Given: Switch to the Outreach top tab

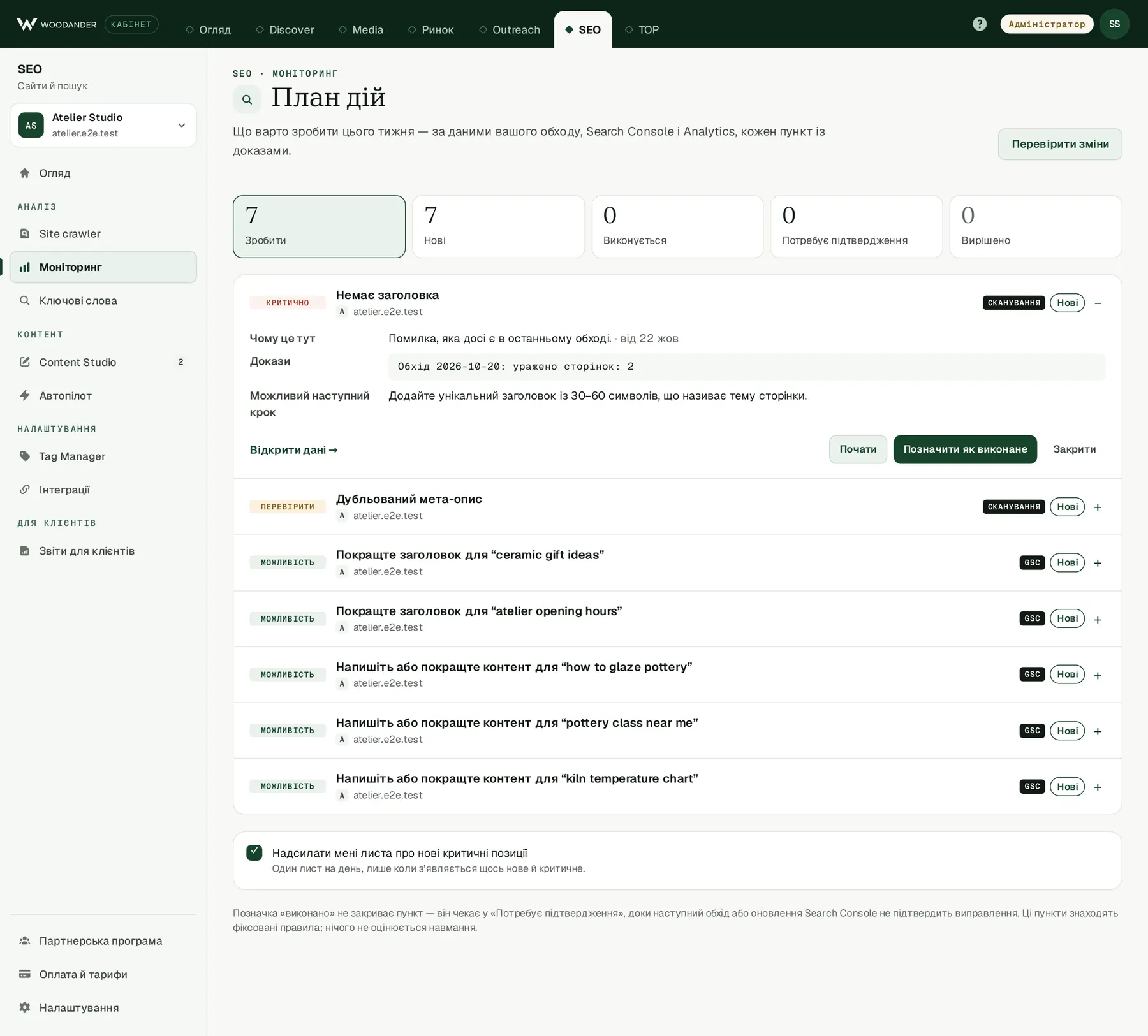Looking at the screenshot, I should [x=510, y=29].
